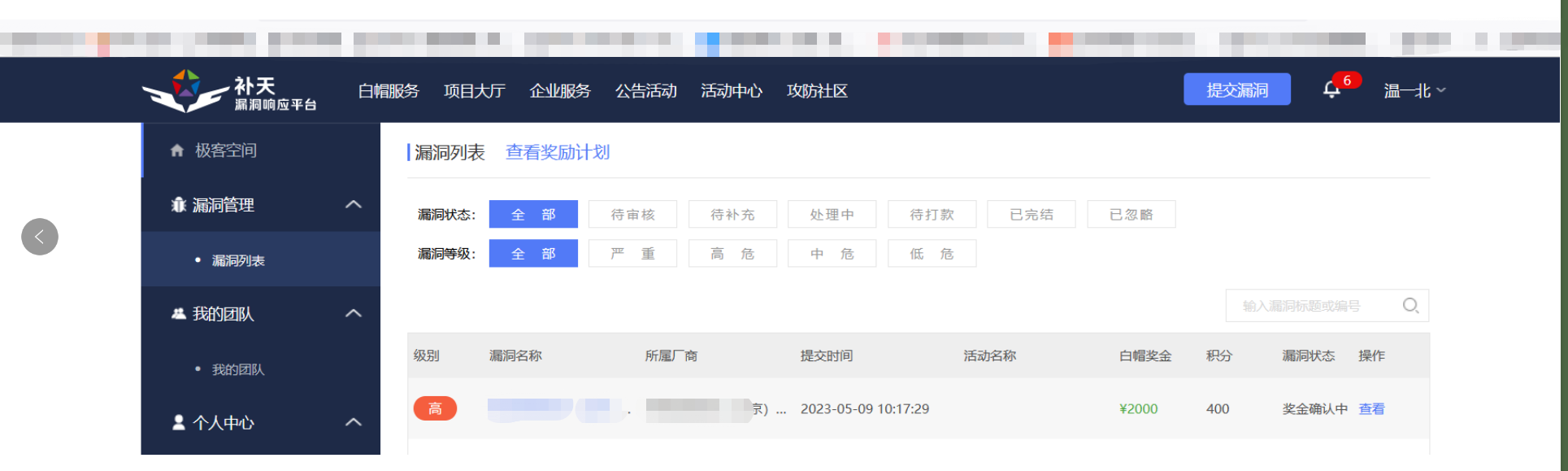
Task: Click the person icon beside 个人中心
Action: pyautogui.click(x=179, y=422)
